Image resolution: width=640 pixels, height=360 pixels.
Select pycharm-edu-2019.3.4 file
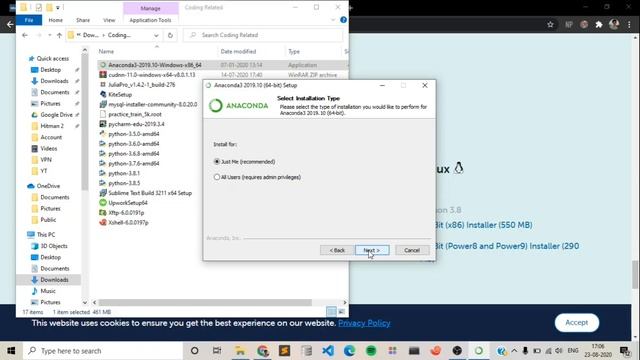click(x=136, y=124)
